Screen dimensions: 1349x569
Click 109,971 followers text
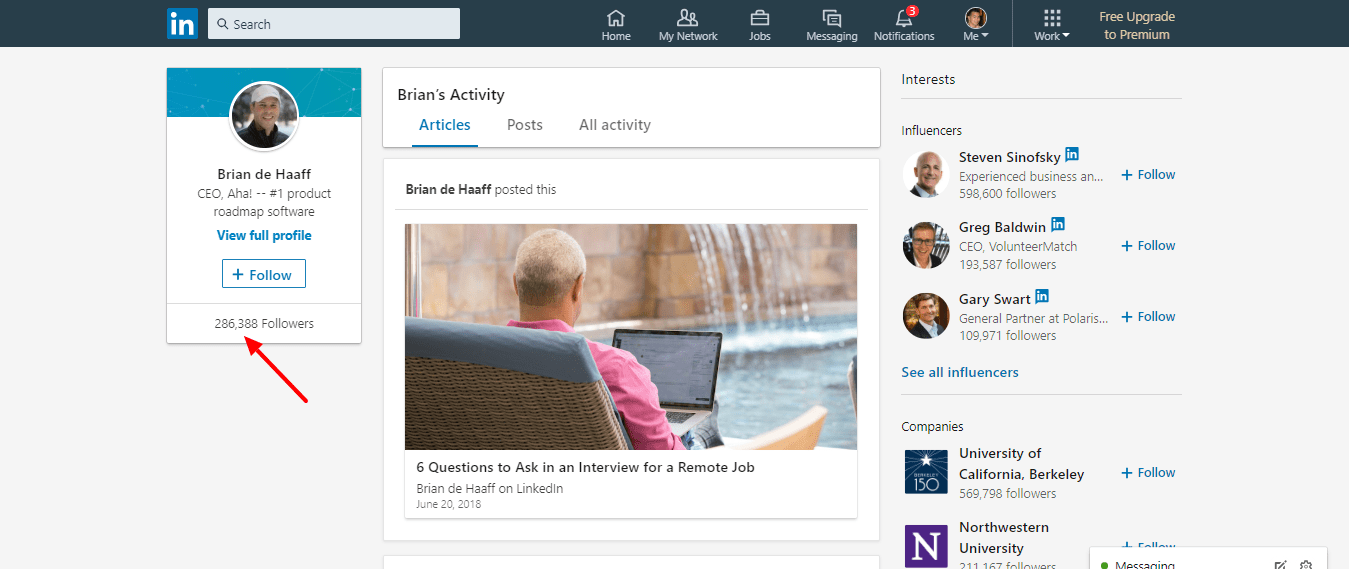click(x=1007, y=335)
